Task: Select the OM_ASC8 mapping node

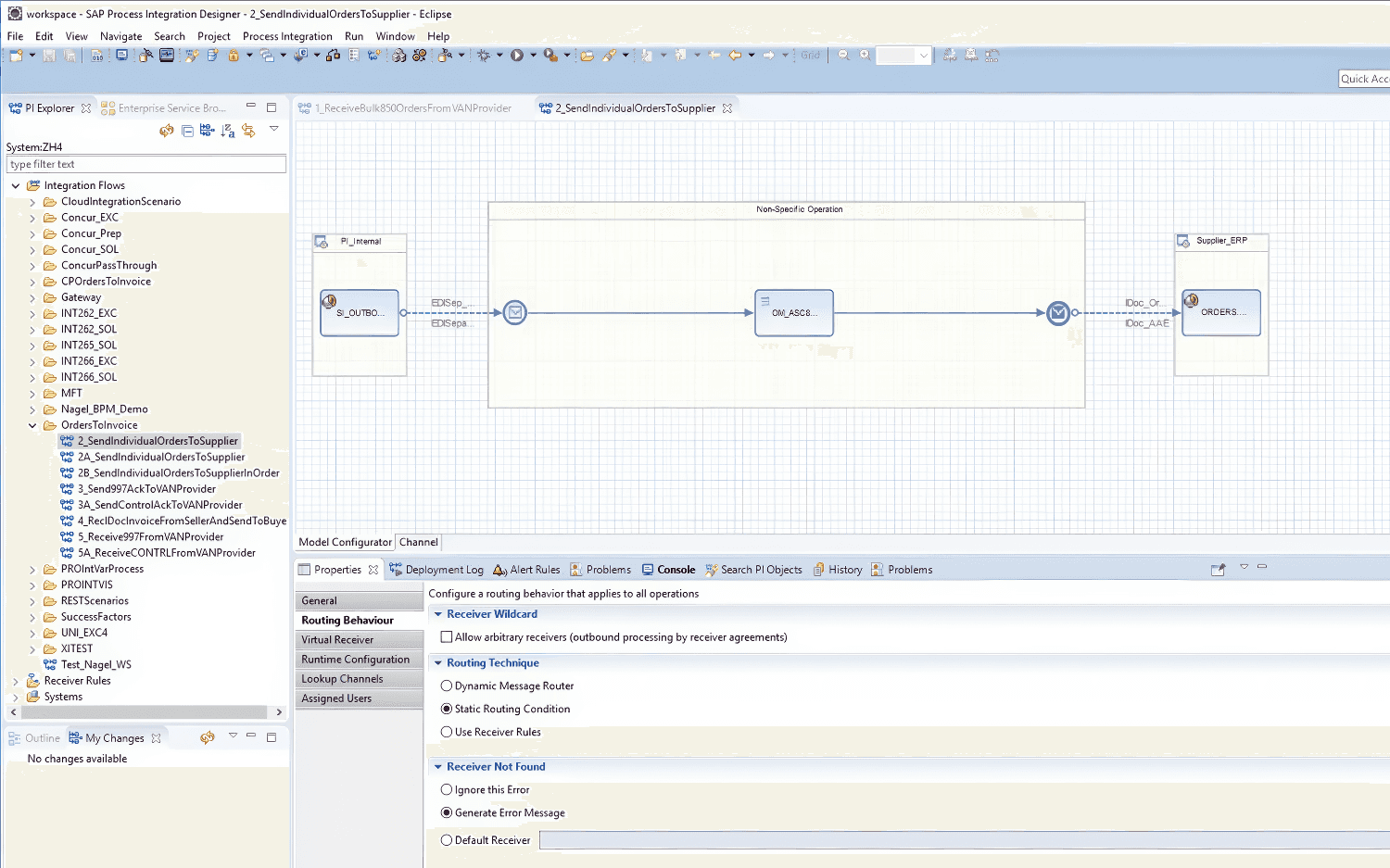Action: (794, 313)
